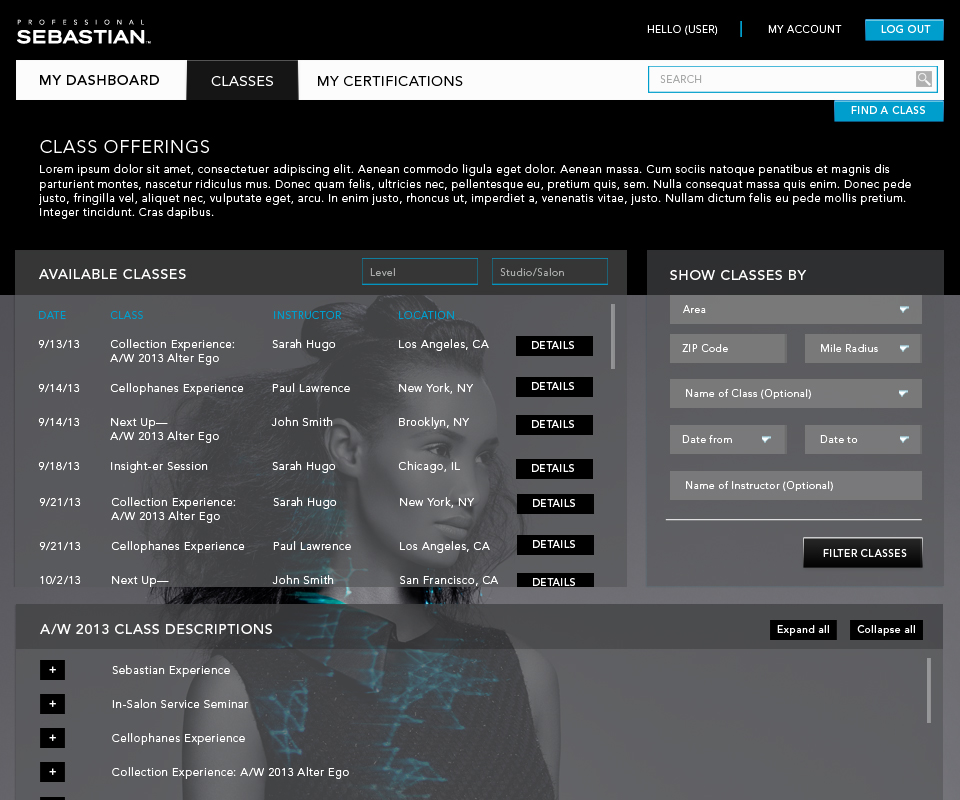Sort by Class column header
The image size is (960, 800).
point(127,315)
